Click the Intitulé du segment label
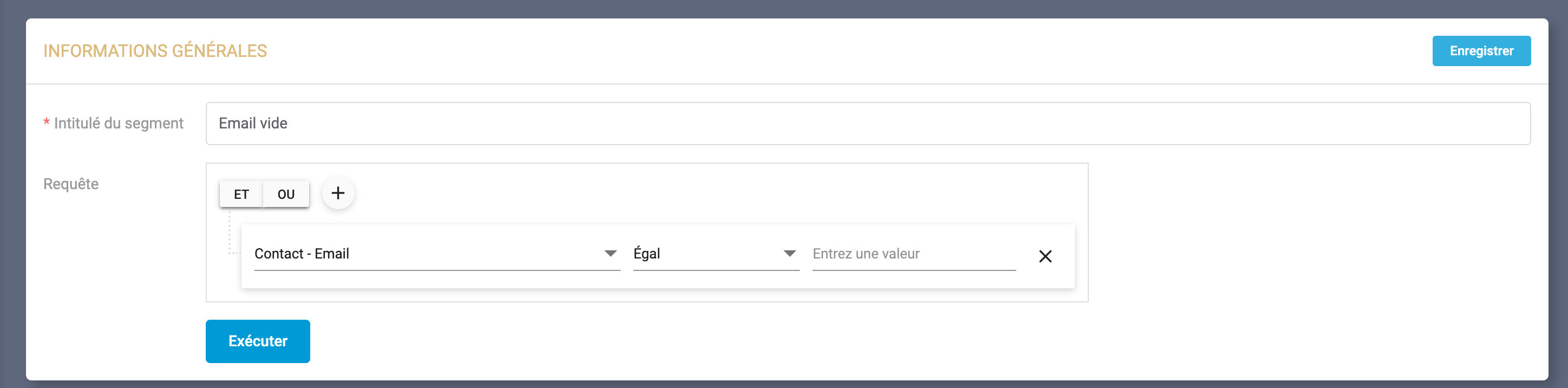 [x=119, y=124]
